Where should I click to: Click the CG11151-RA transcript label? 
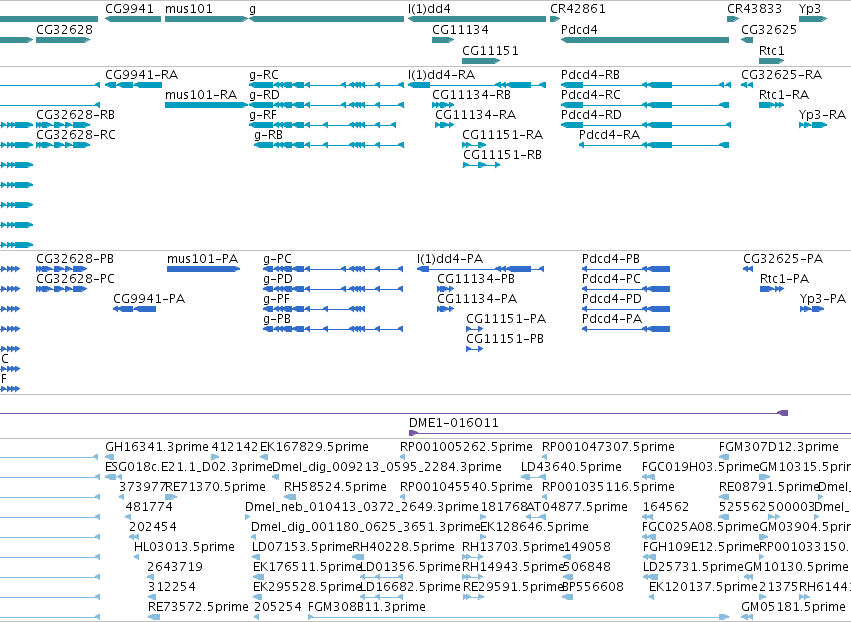[503, 135]
